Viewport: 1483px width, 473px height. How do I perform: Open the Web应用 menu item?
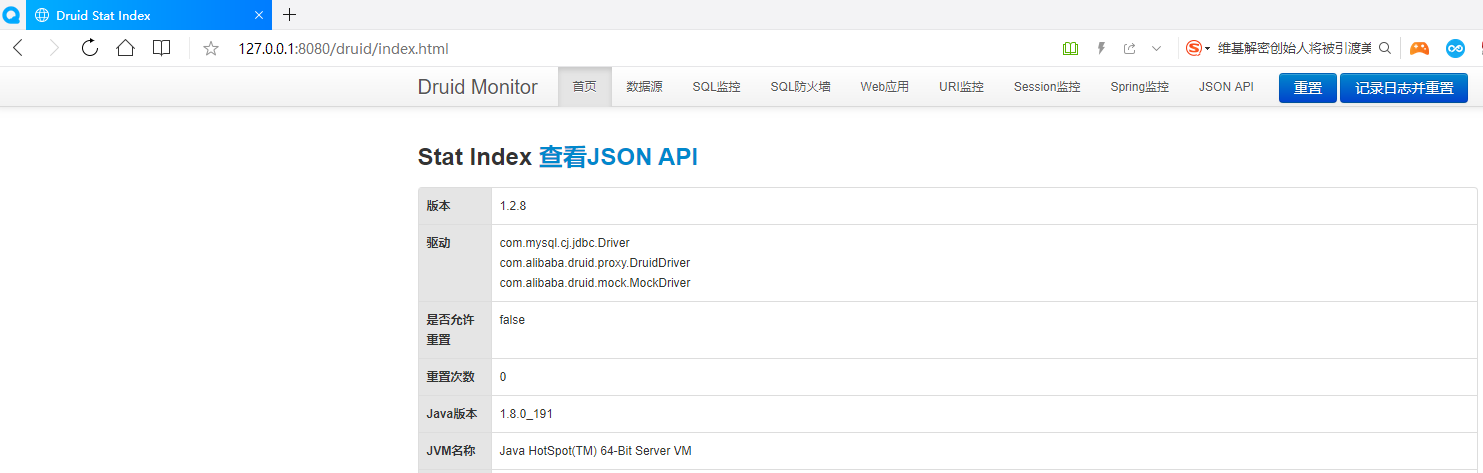pos(884,87)
